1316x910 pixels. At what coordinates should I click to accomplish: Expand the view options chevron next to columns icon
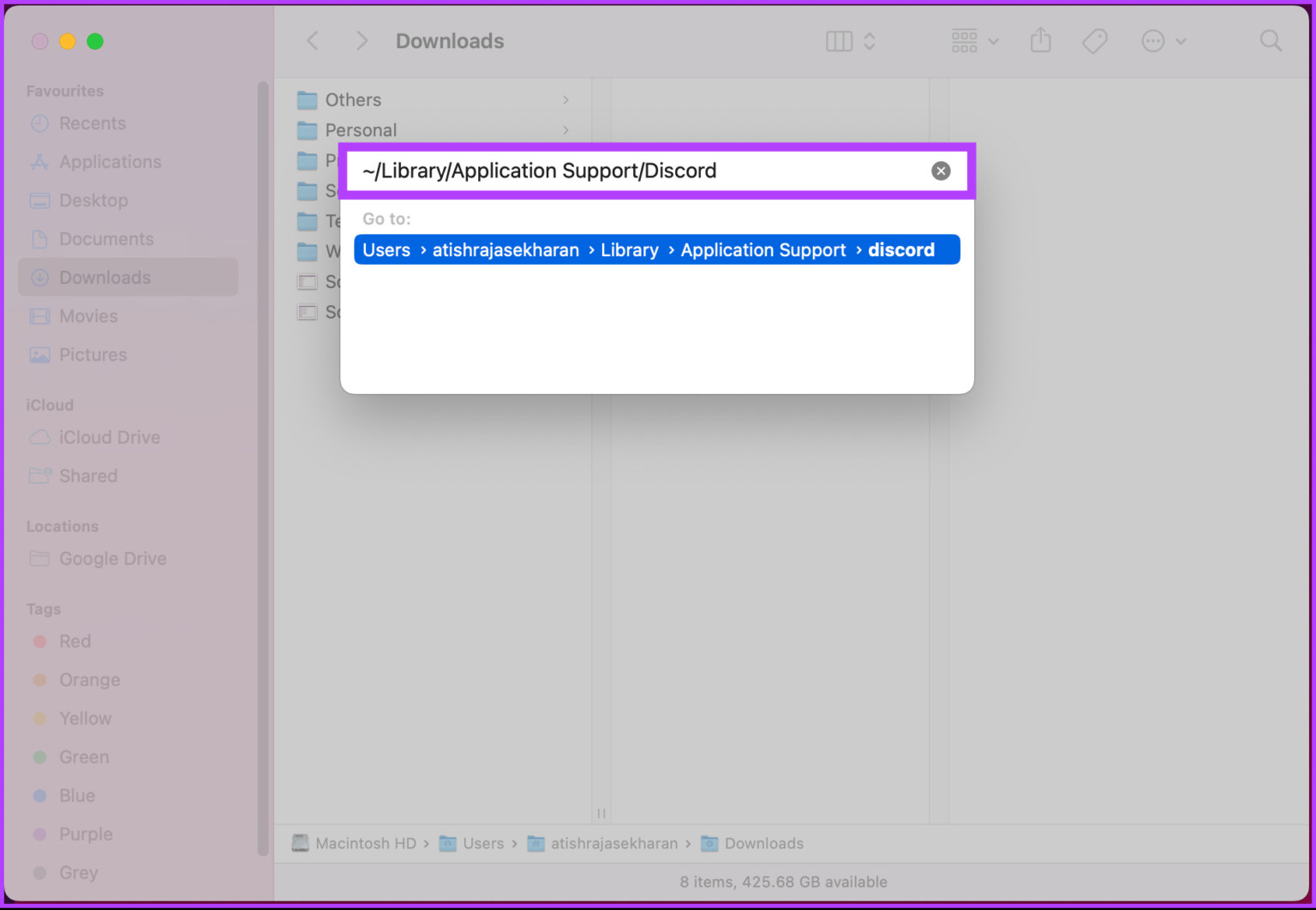coord(869,40)
